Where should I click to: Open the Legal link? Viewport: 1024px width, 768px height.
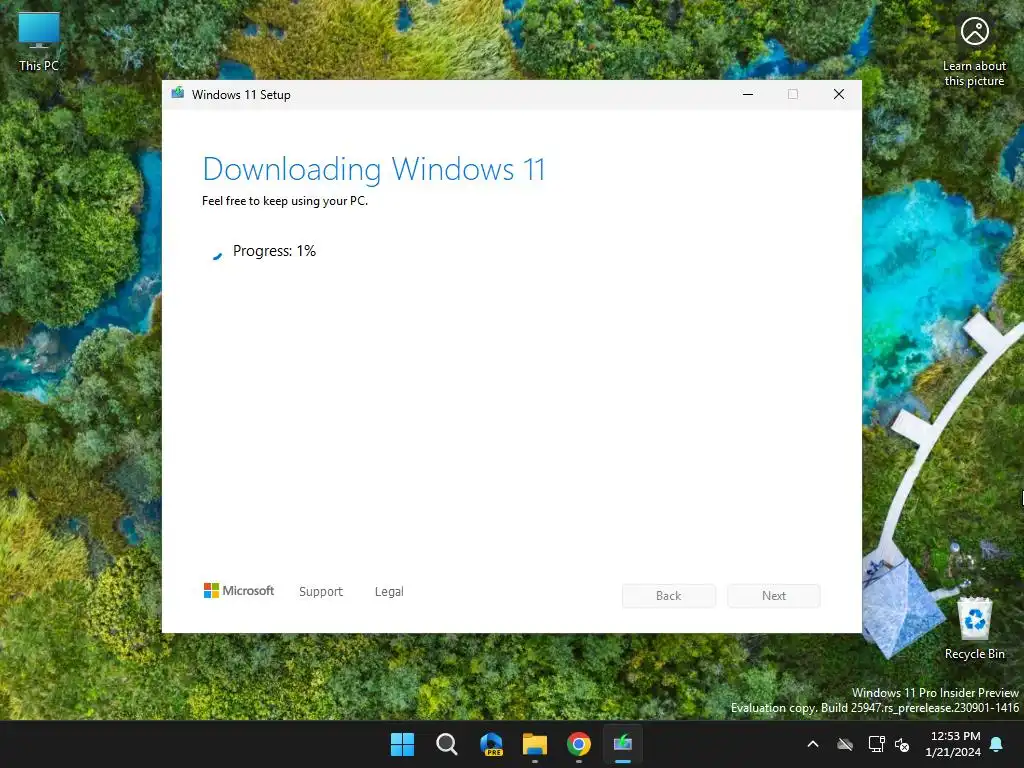389,592
